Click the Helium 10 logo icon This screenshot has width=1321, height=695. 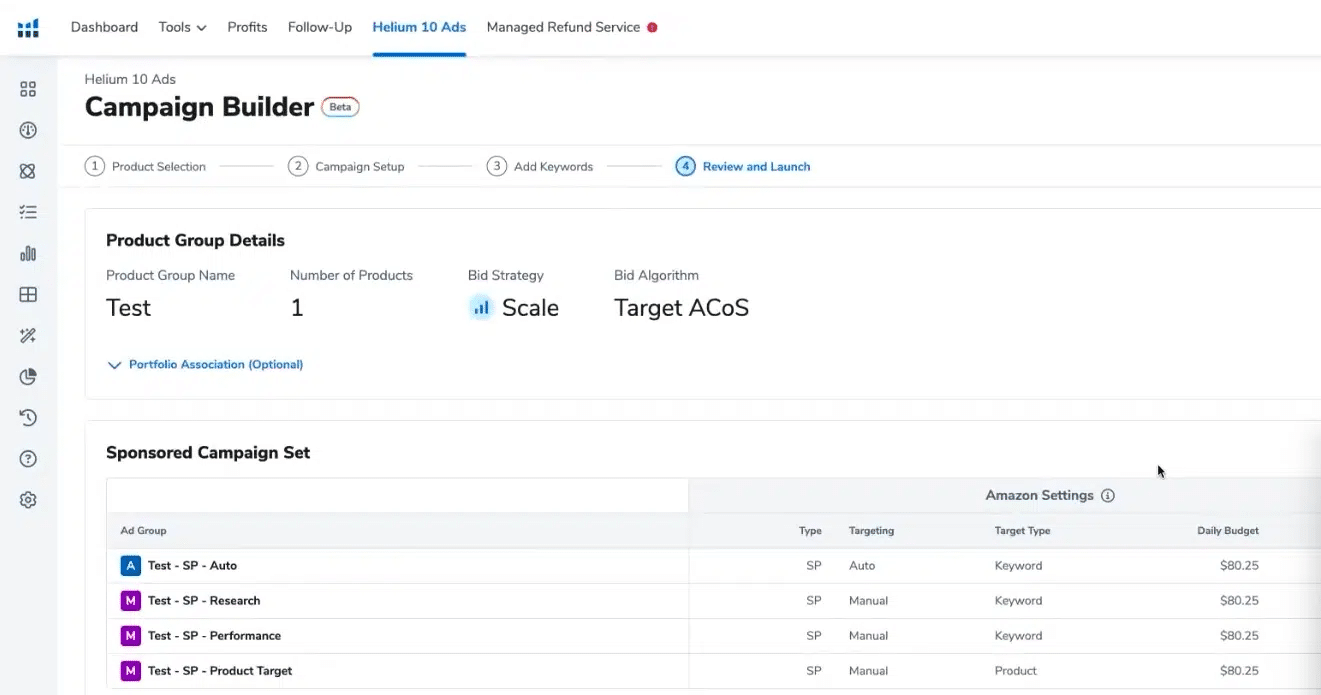tap(28, 28)
